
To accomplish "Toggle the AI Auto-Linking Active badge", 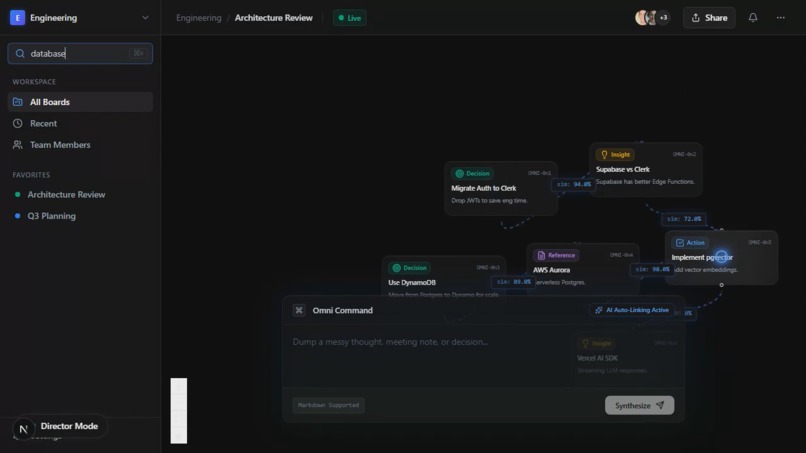I will pos(632,310).
